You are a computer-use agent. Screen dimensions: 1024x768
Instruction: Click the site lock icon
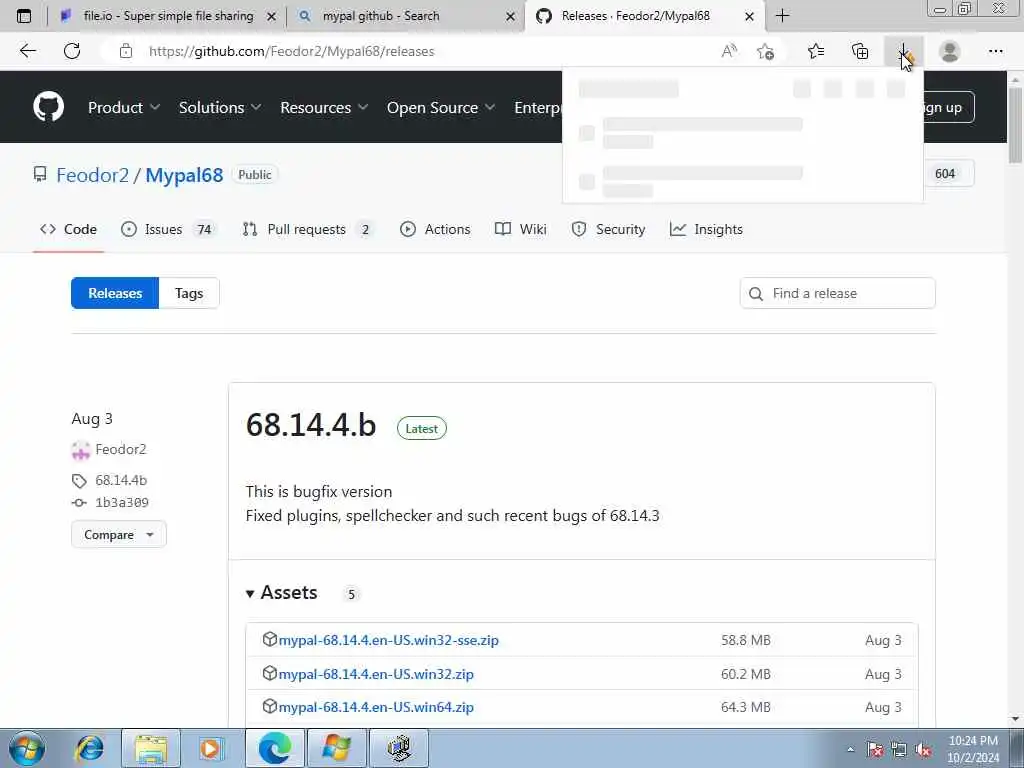126,51
